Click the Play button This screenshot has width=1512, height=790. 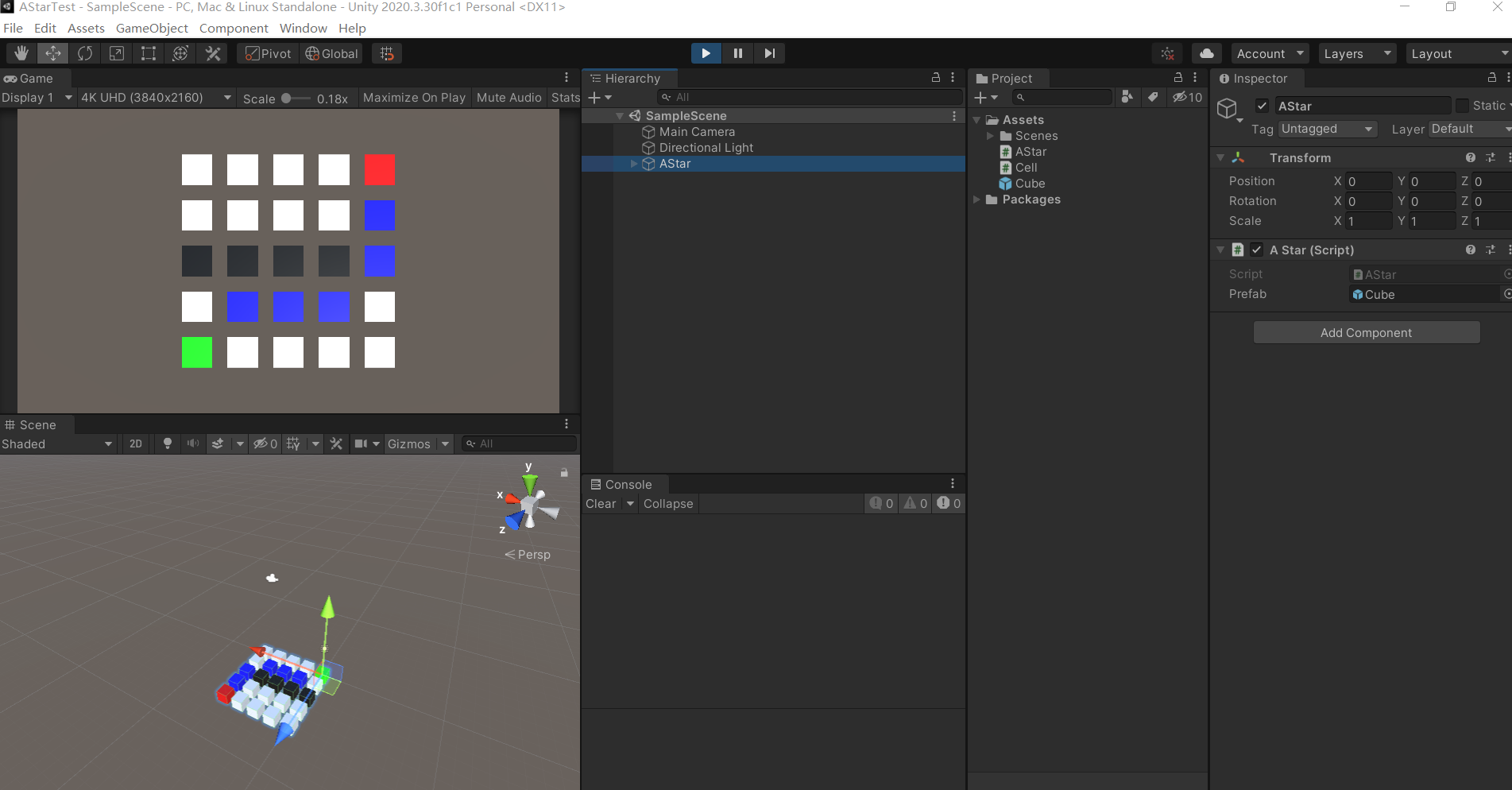pos(706,53)
